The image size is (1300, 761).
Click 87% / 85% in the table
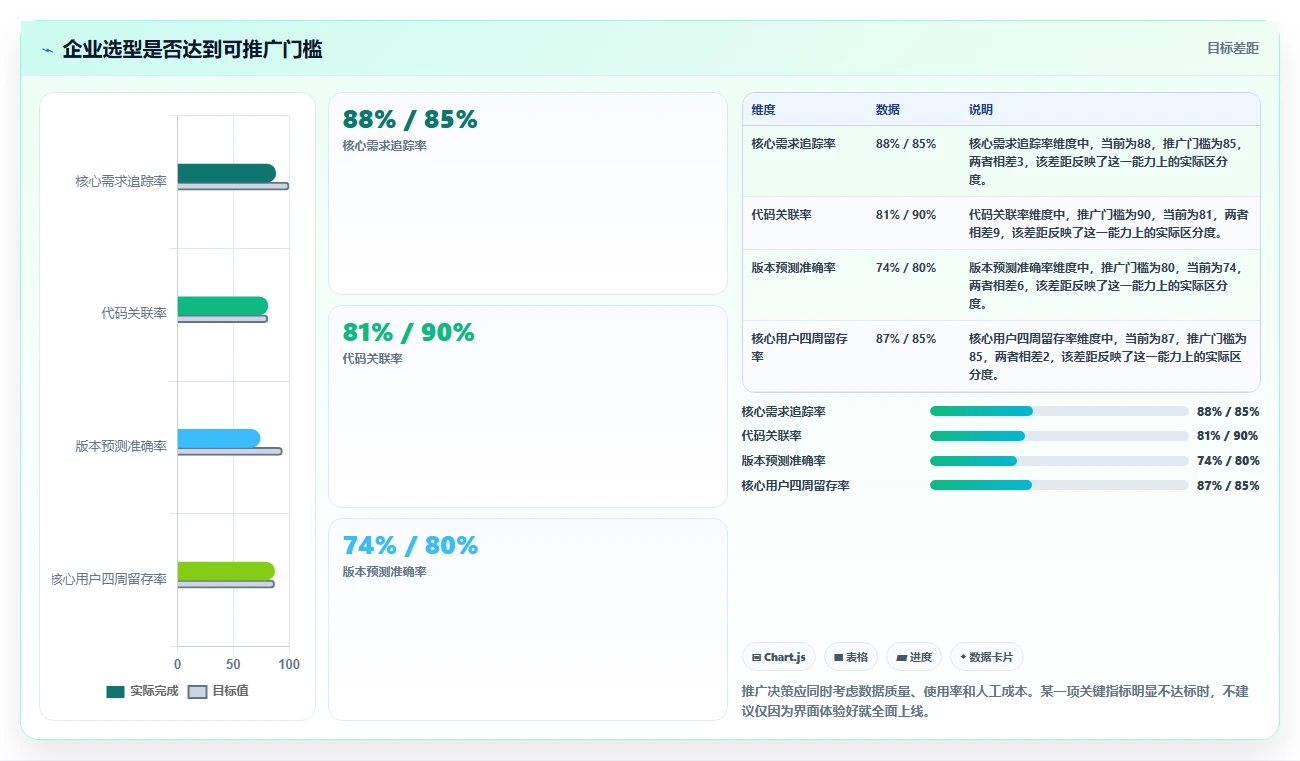click(x=906, y=339)
